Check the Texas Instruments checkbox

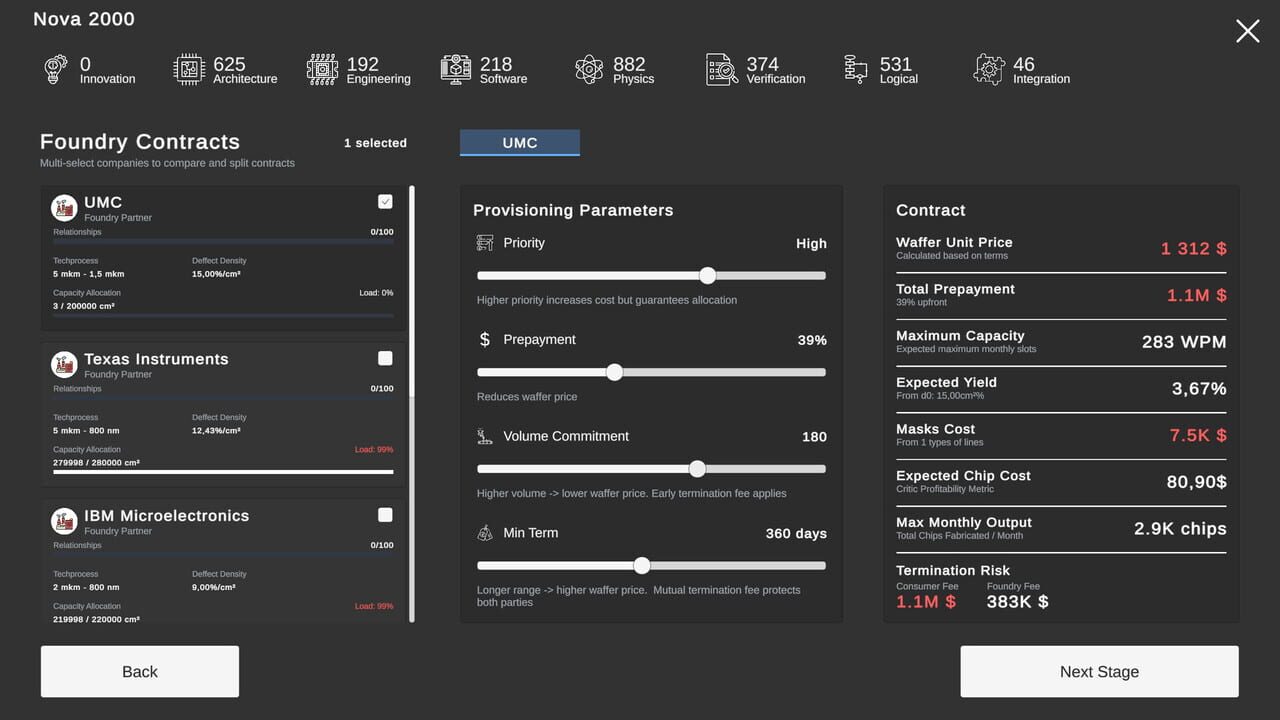click(x=385, y=358)
